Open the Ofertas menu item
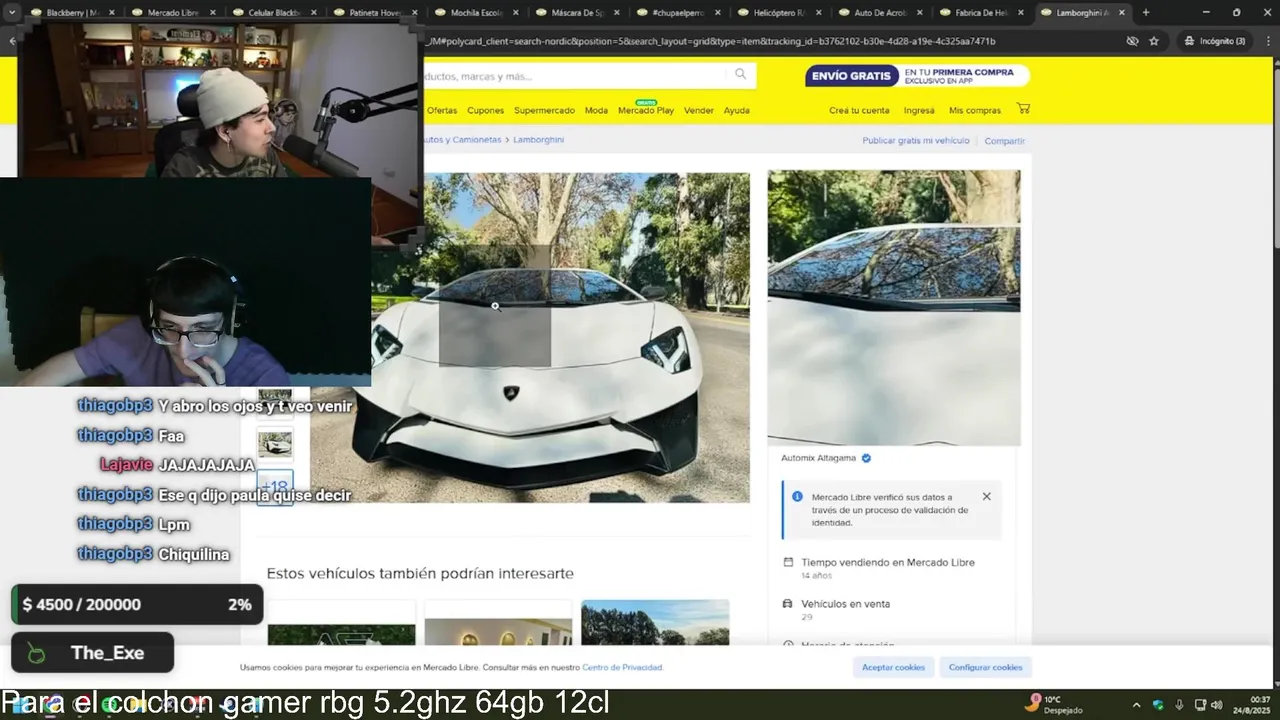 coord(442,110)
